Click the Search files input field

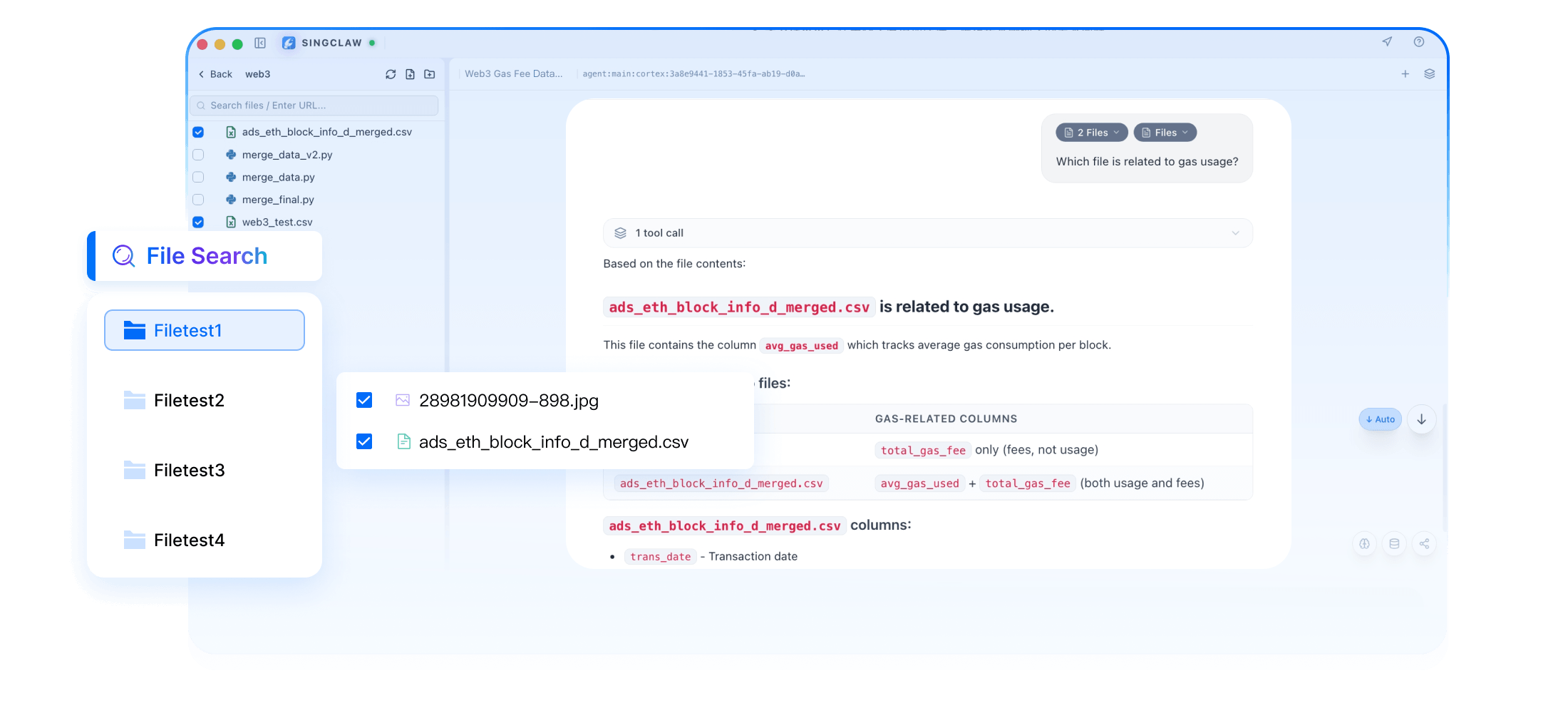pos(317,106)
